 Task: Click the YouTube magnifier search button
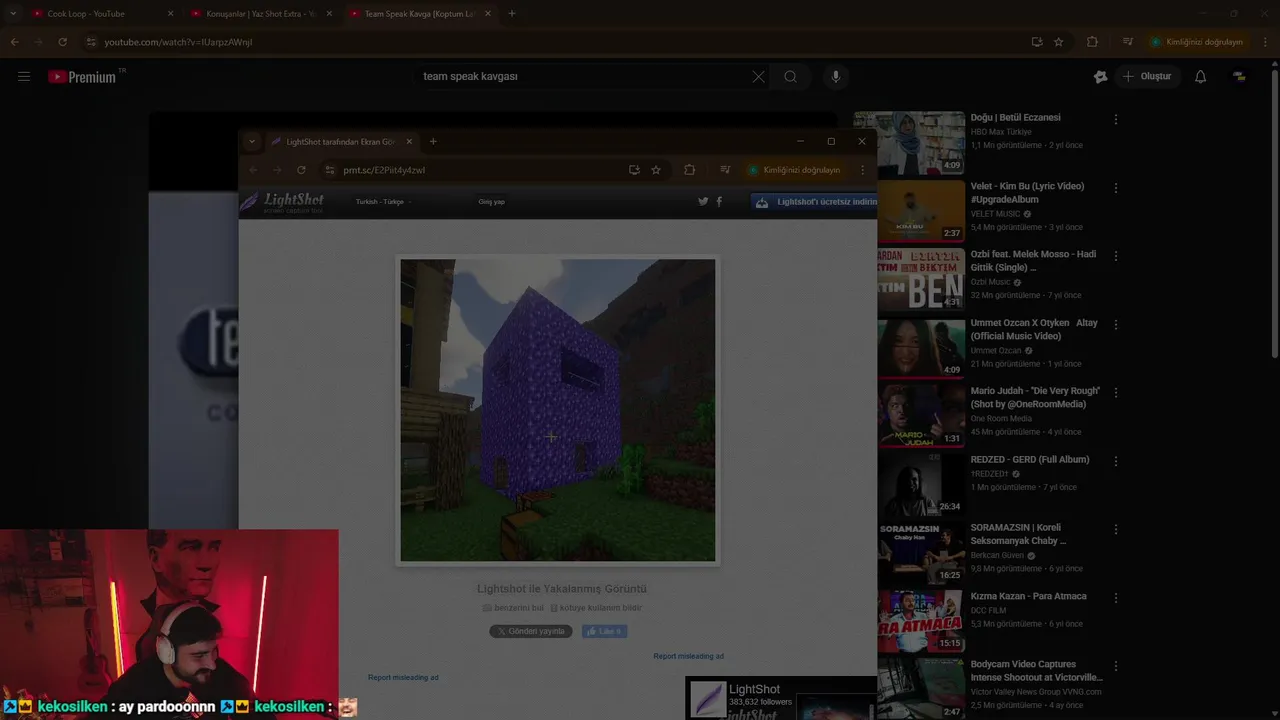click(x=791, y=76)
